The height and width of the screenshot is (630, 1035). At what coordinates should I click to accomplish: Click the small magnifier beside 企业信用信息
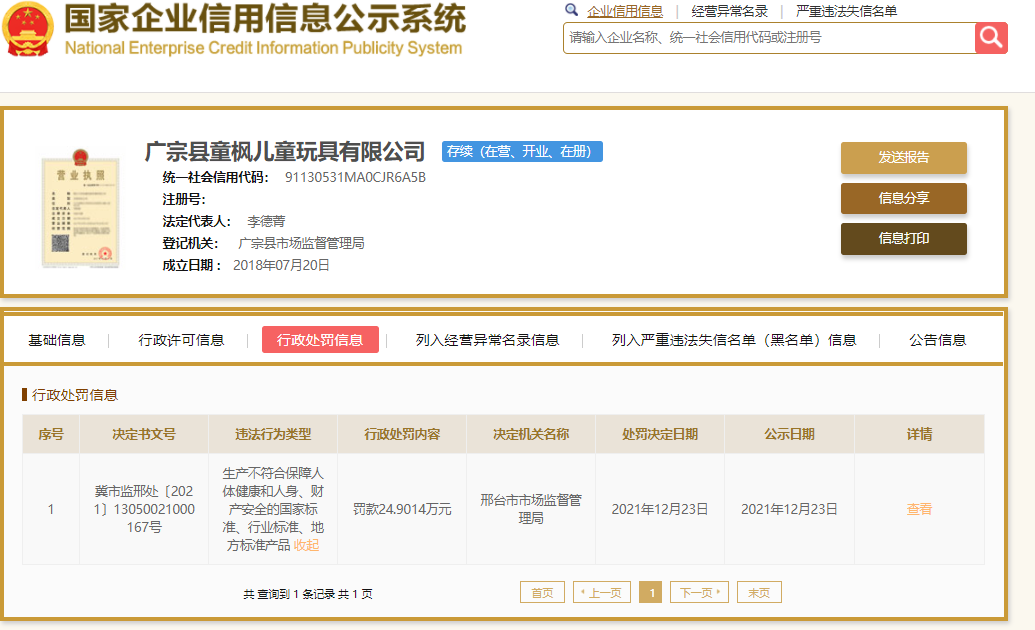[572, 10]
